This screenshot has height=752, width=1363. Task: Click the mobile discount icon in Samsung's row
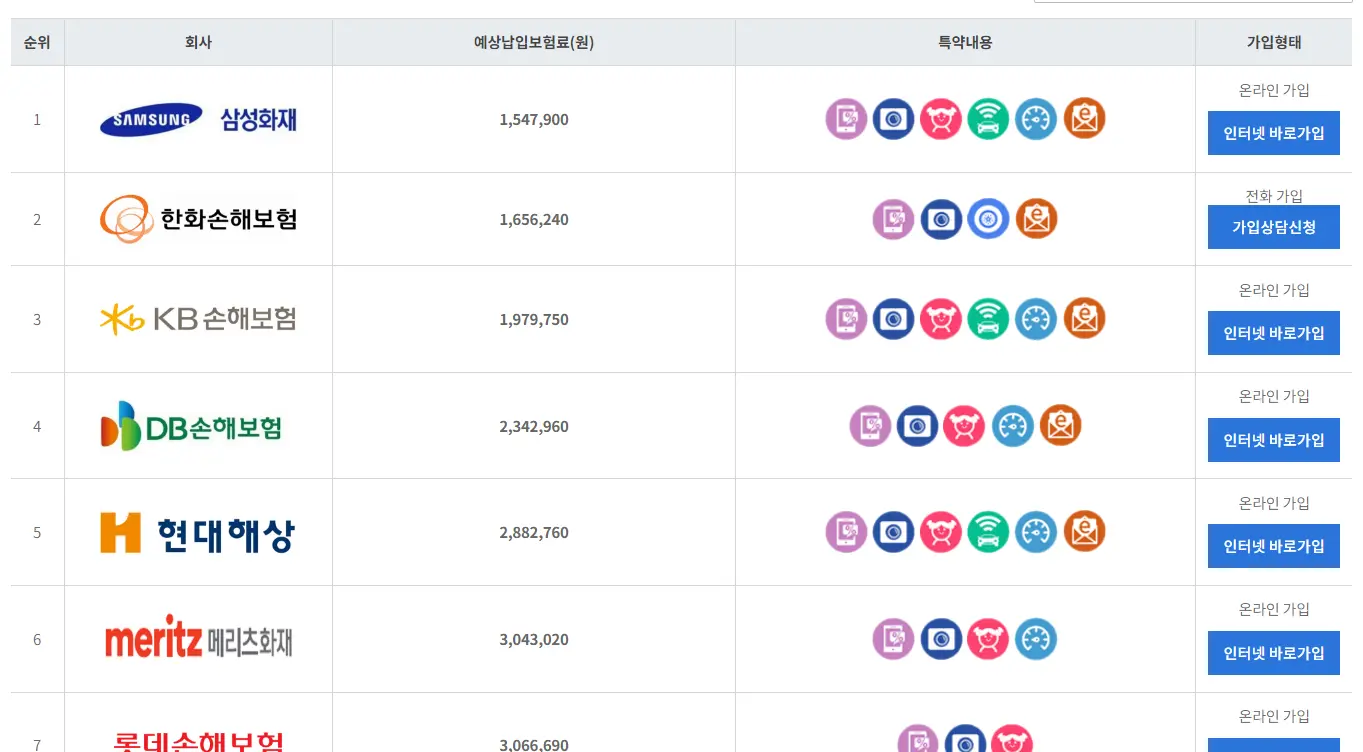pos(845,119)
